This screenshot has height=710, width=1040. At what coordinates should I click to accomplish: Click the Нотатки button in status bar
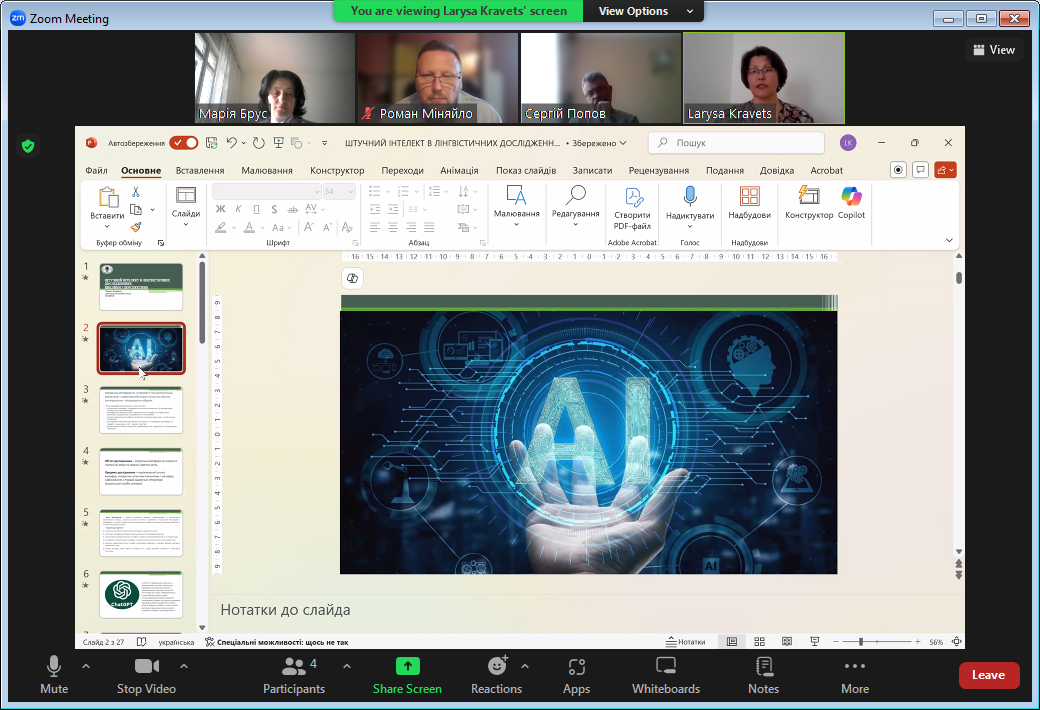pyautogui.click(x=686, y=642)
